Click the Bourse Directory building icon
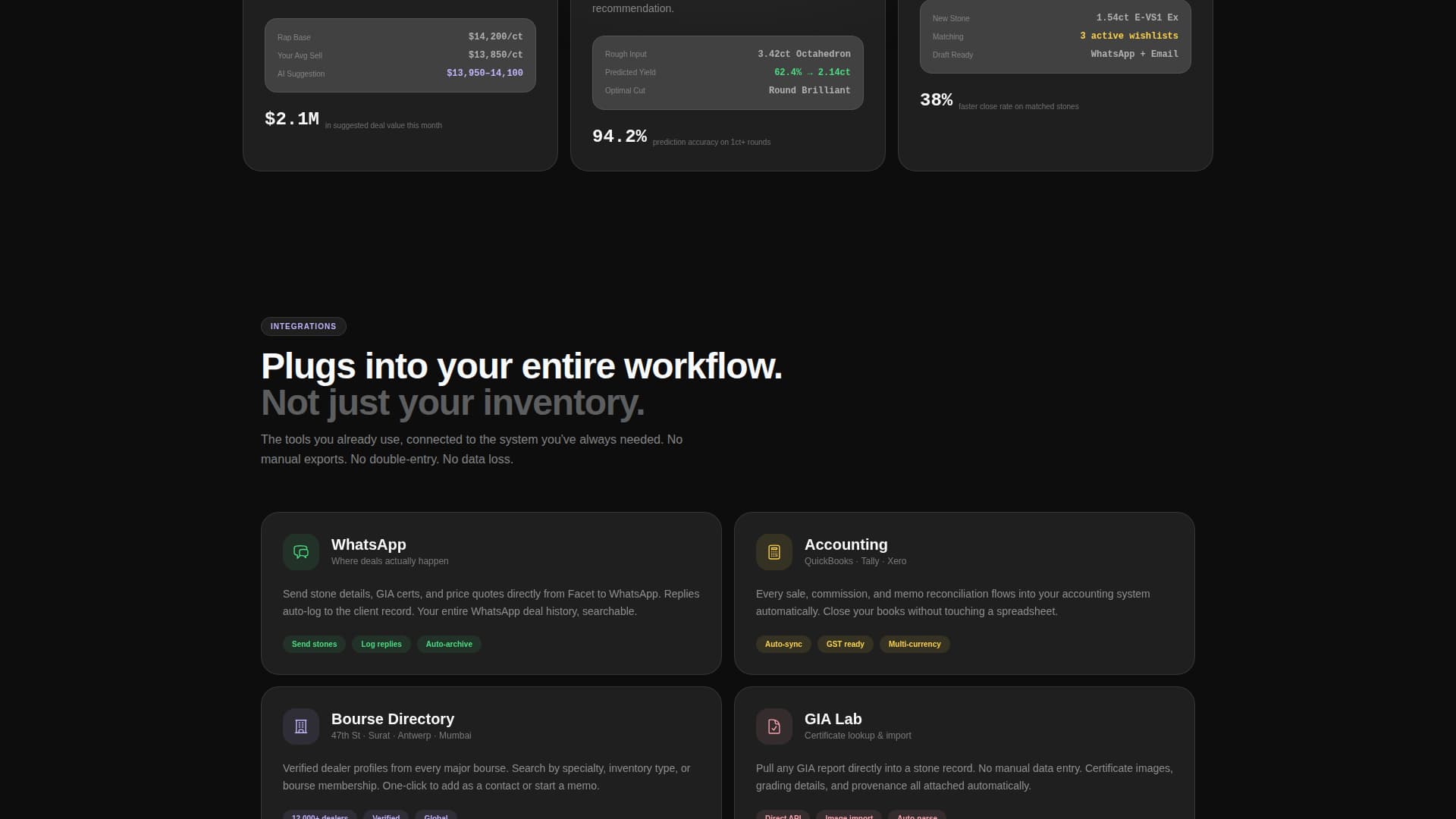Viewport: 1456px width, 819px height. pyautogui.click(x=301, y=726)
